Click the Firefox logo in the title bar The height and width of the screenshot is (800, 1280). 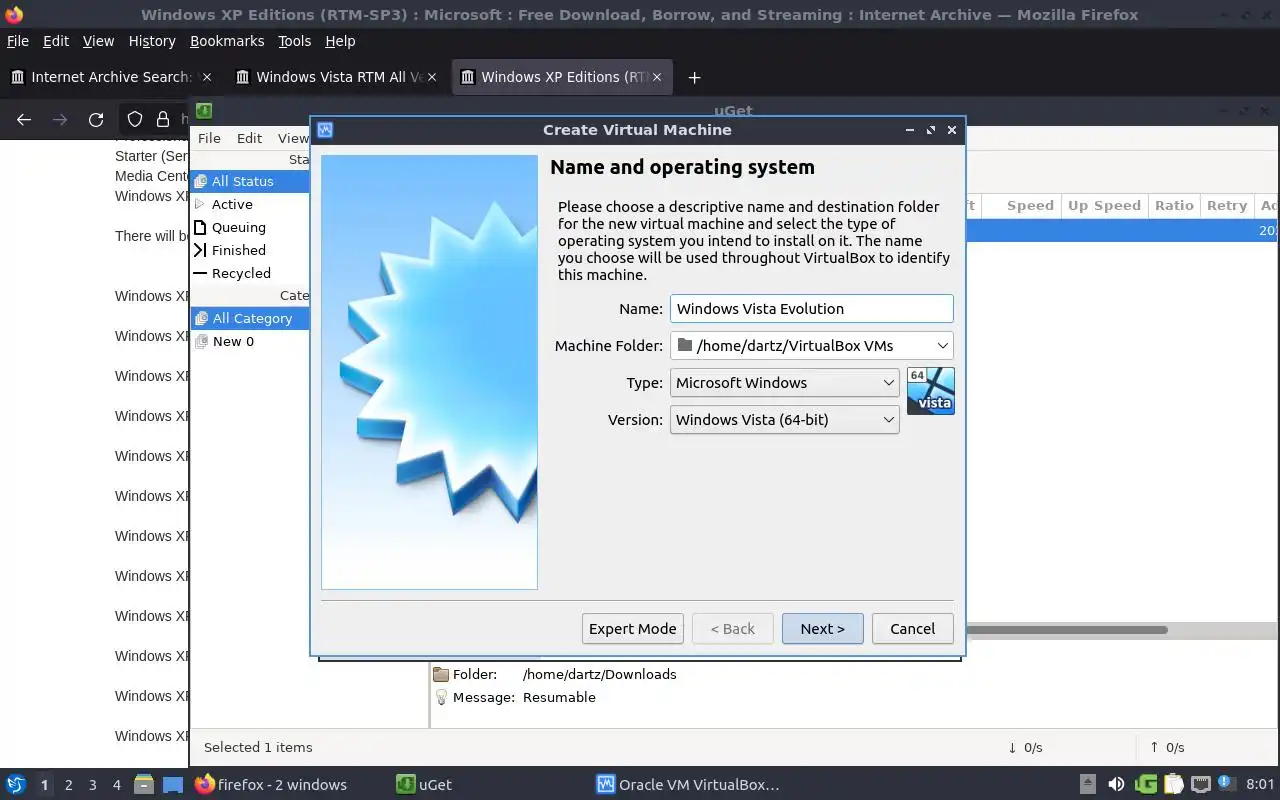coord(14,14)
